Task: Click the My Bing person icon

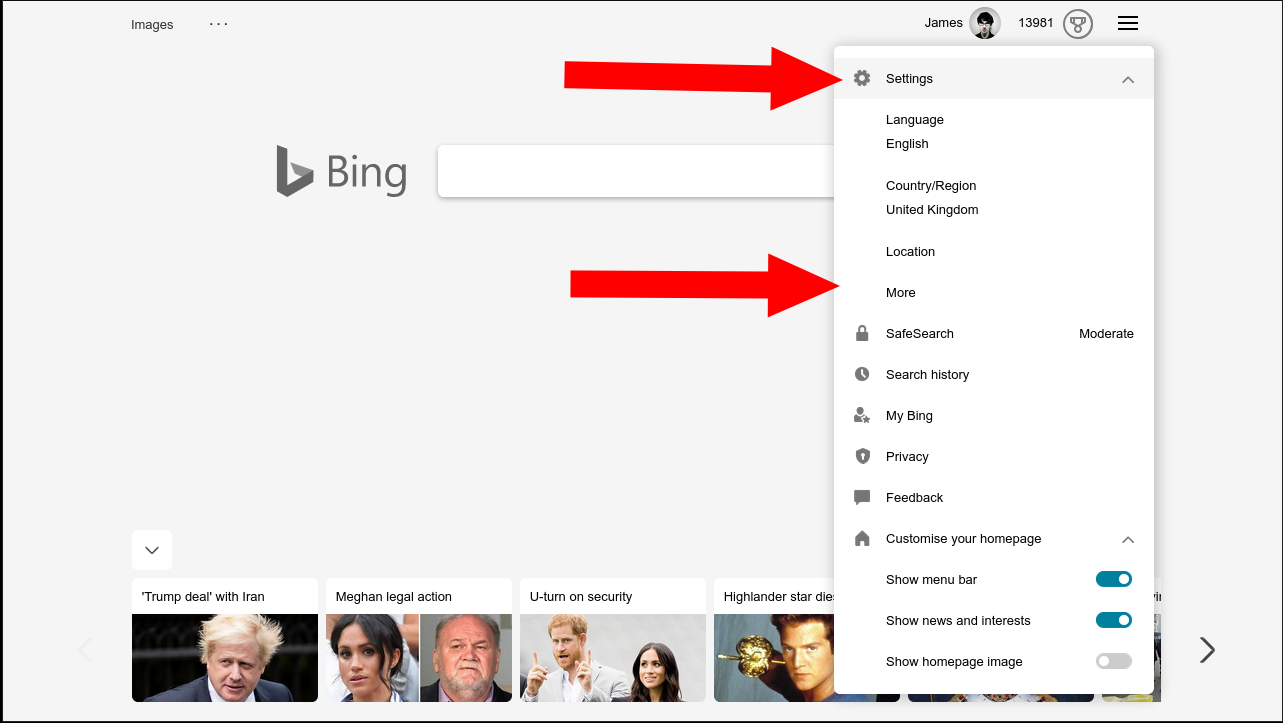Action: point(862,415)
